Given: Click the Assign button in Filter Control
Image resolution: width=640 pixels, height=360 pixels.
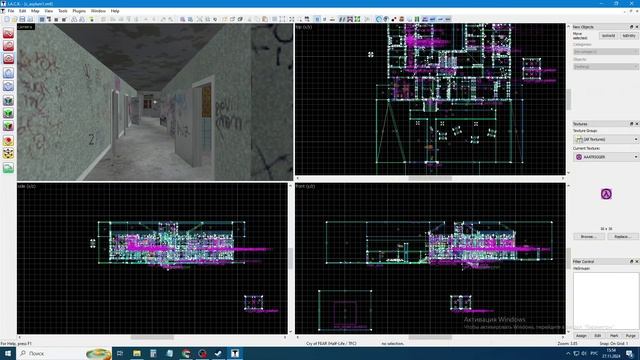Looking at the screenshot, I should click(x=581, y=336).
